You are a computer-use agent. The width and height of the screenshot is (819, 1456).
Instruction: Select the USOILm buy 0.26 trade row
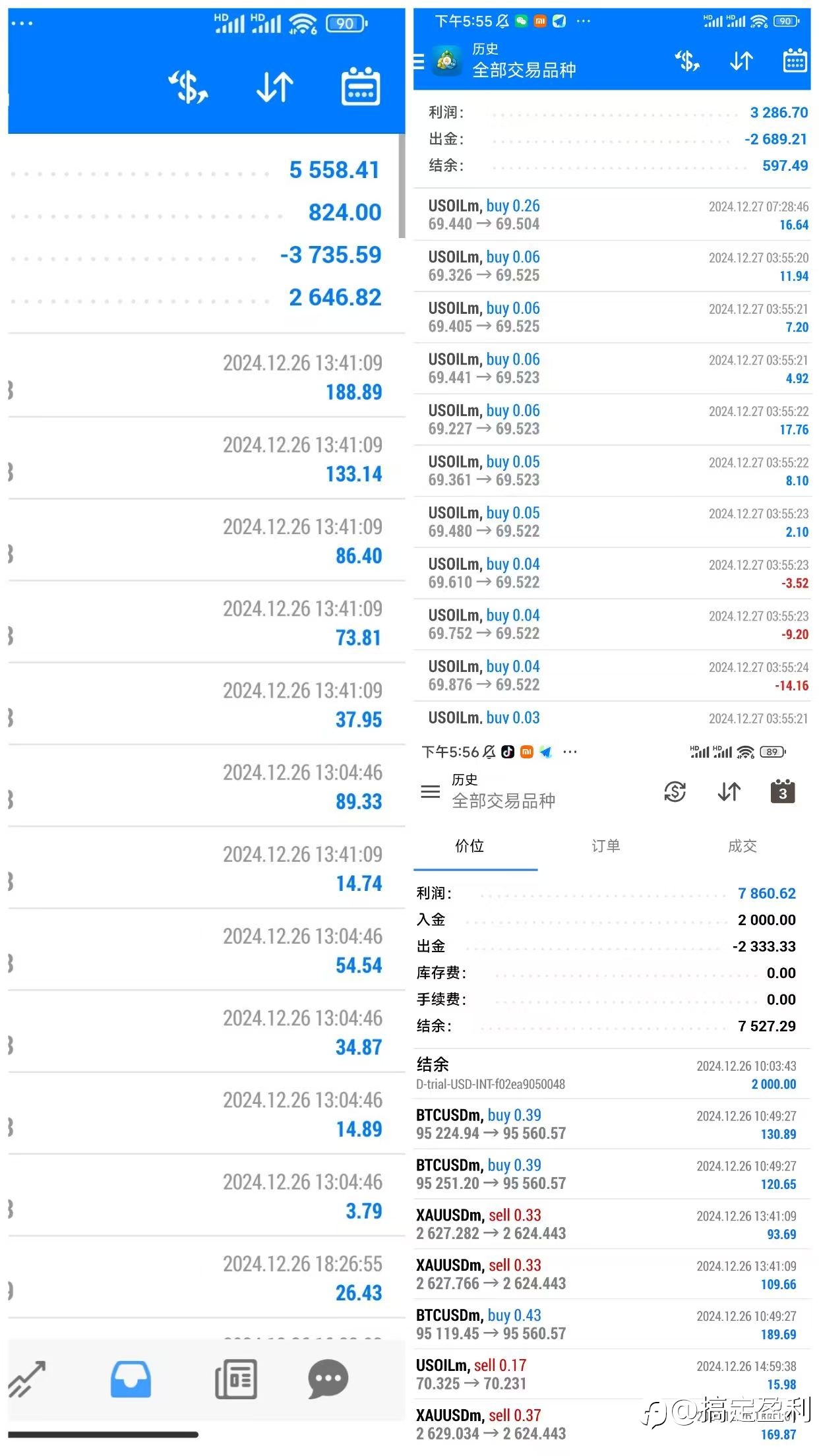click(x=612, y=215)
